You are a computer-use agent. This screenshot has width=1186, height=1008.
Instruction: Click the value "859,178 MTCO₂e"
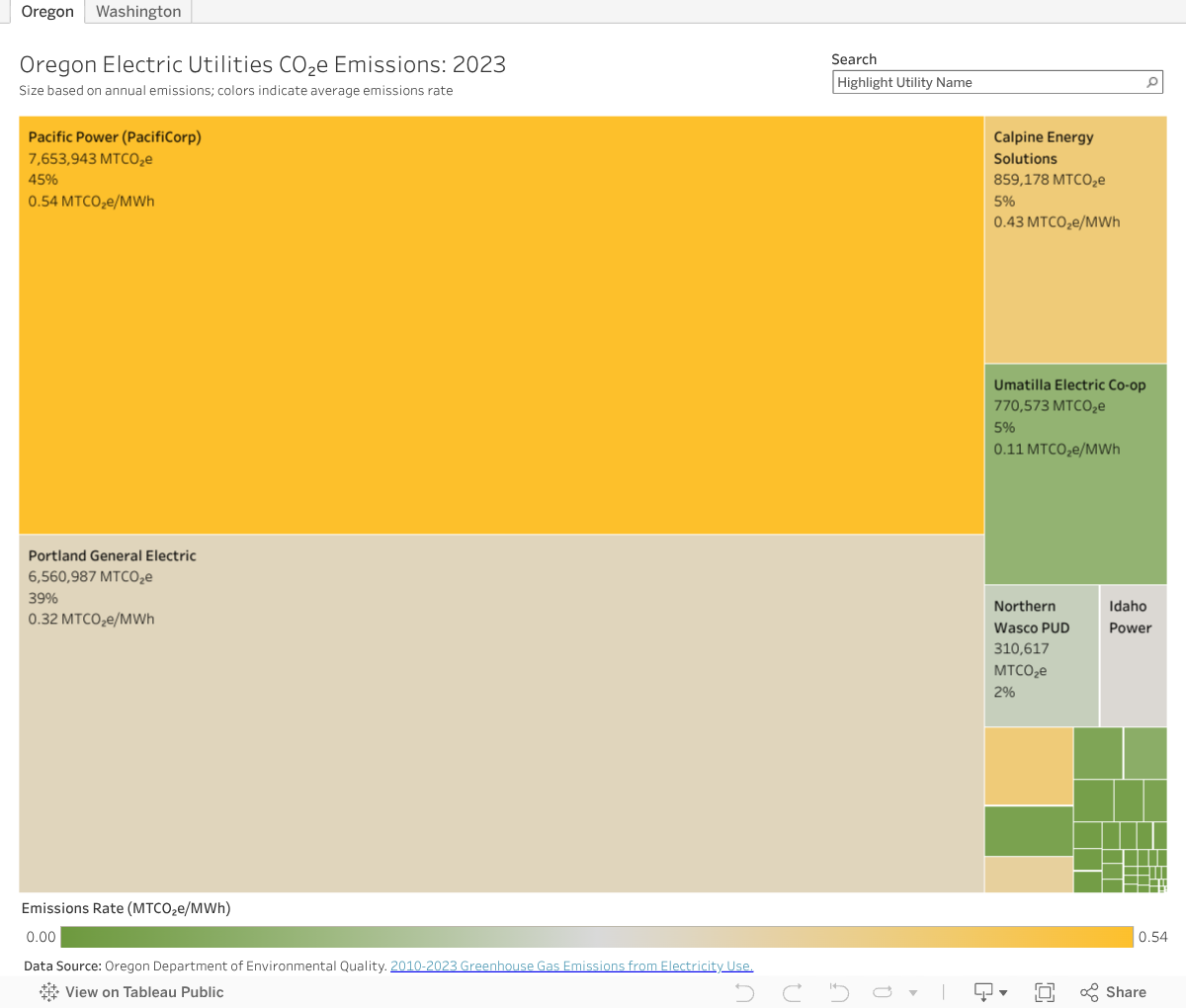pos(1050,180)
